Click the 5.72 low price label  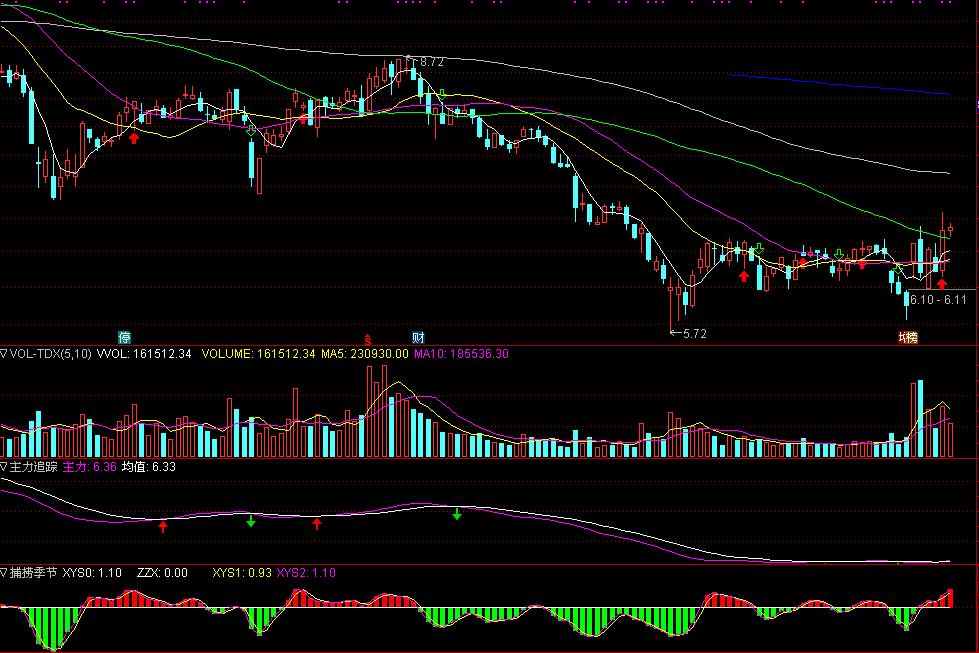click(x=694, y=334)
